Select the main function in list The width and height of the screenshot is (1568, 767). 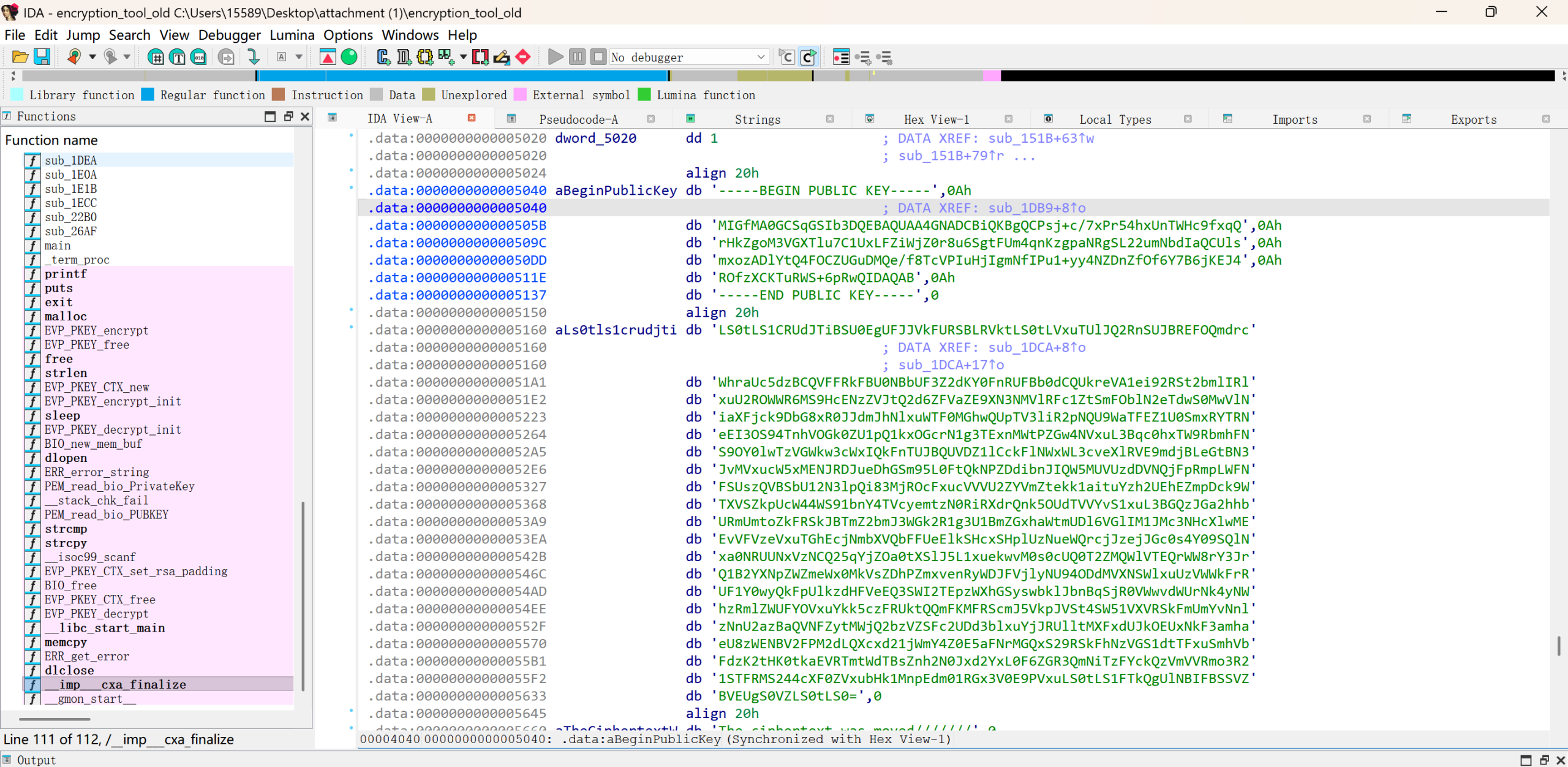coord(58,246)
